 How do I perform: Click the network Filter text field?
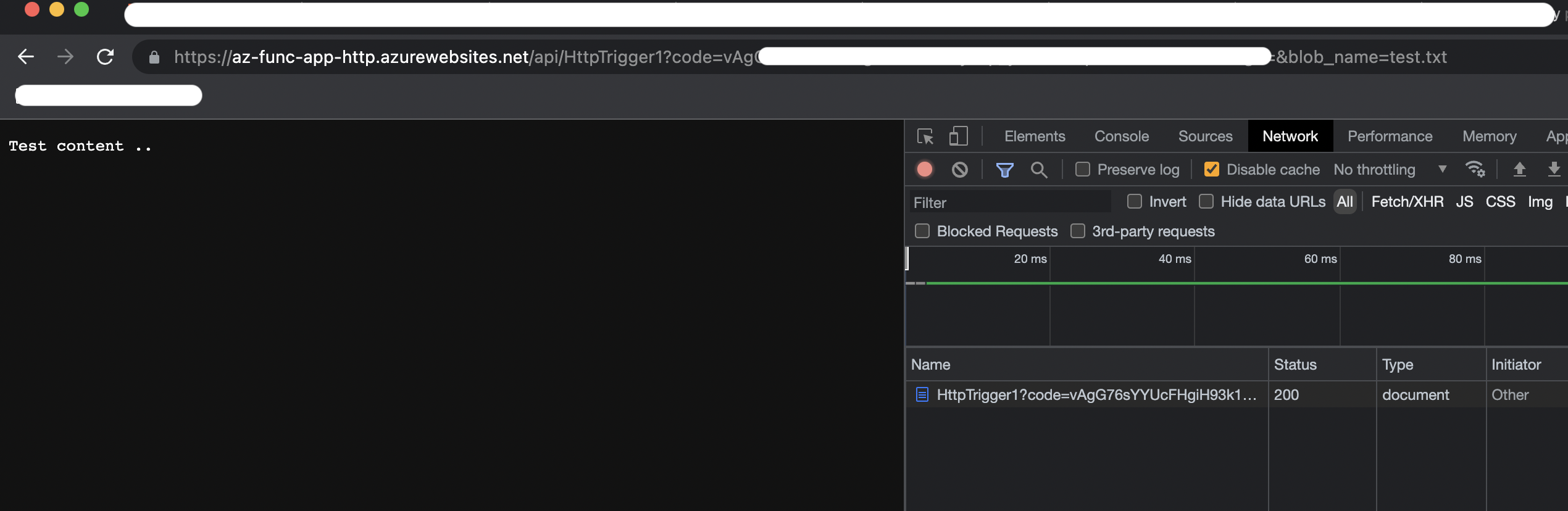tap(1010, 202)
